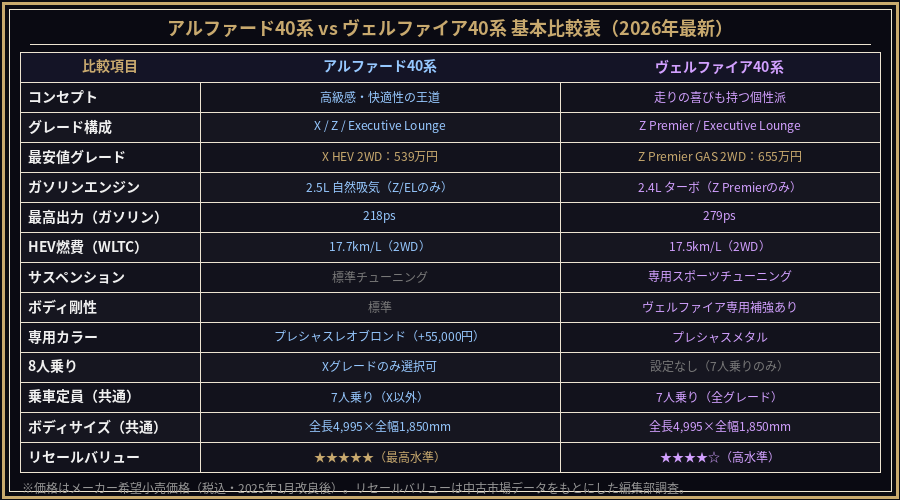This screenshot has height=500, width=900.
Task: Click the 専用スポーツチューニング suspension cell
Action: pos(719,277)
